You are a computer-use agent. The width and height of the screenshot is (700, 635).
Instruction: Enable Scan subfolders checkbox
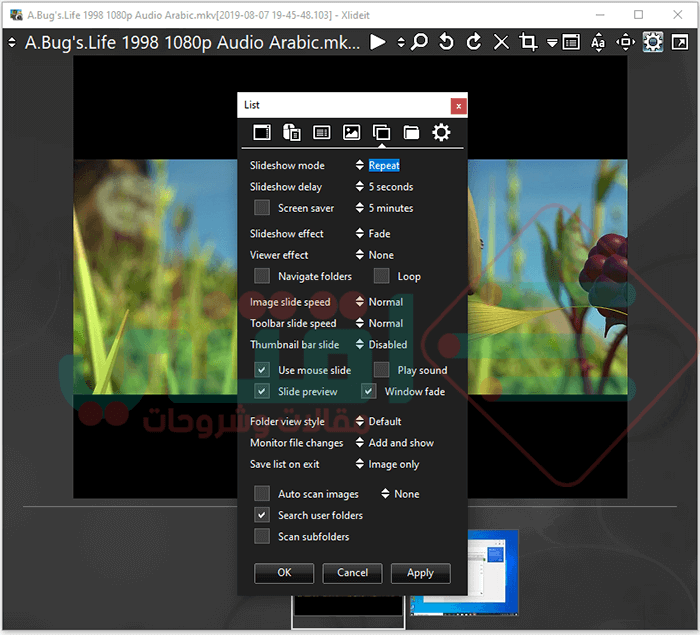(x=262, y=536)
